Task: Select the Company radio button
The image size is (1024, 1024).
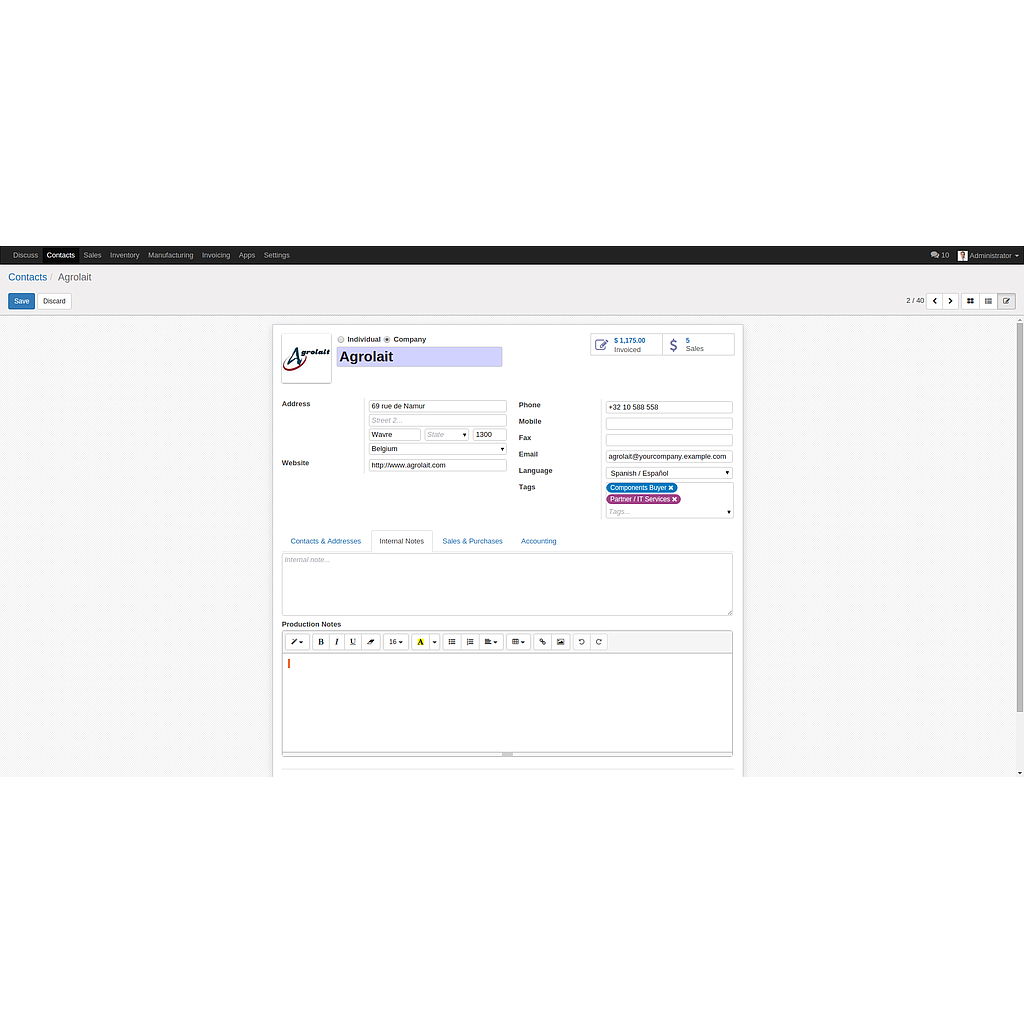Action: click(x=387, y=339)
